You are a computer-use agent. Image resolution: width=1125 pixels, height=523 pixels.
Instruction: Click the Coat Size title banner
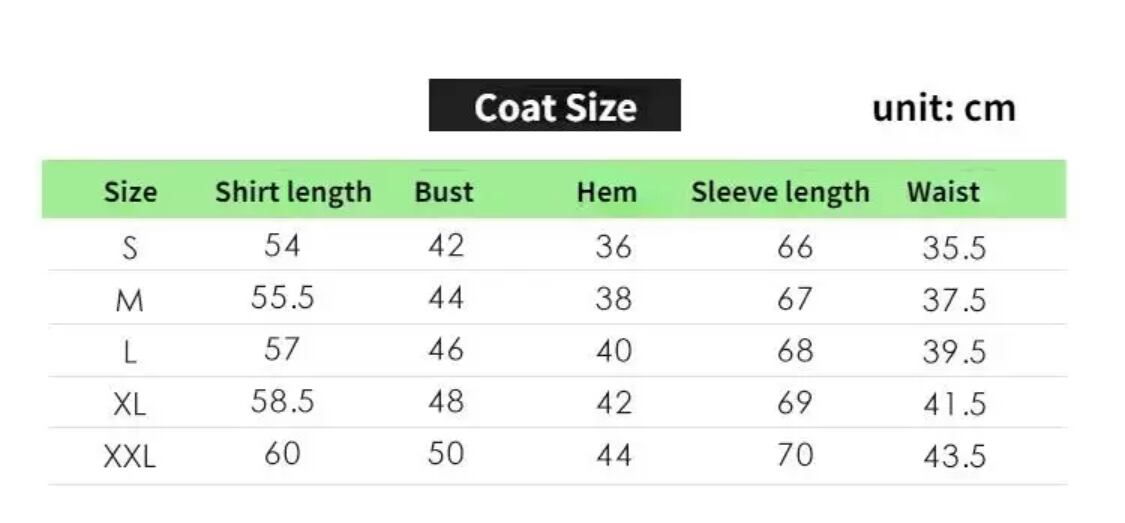pos(554,106)
